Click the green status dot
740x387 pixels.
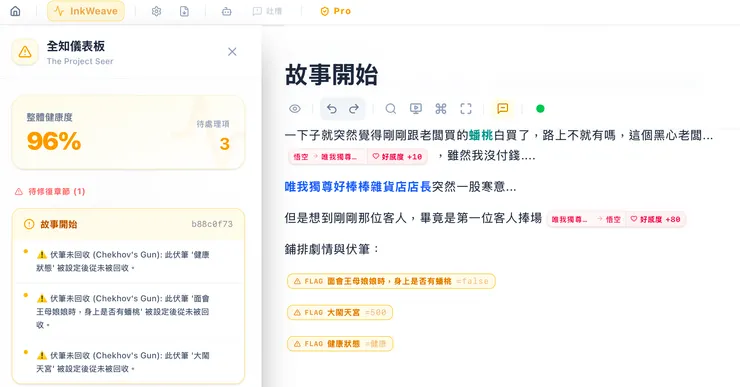540,109
